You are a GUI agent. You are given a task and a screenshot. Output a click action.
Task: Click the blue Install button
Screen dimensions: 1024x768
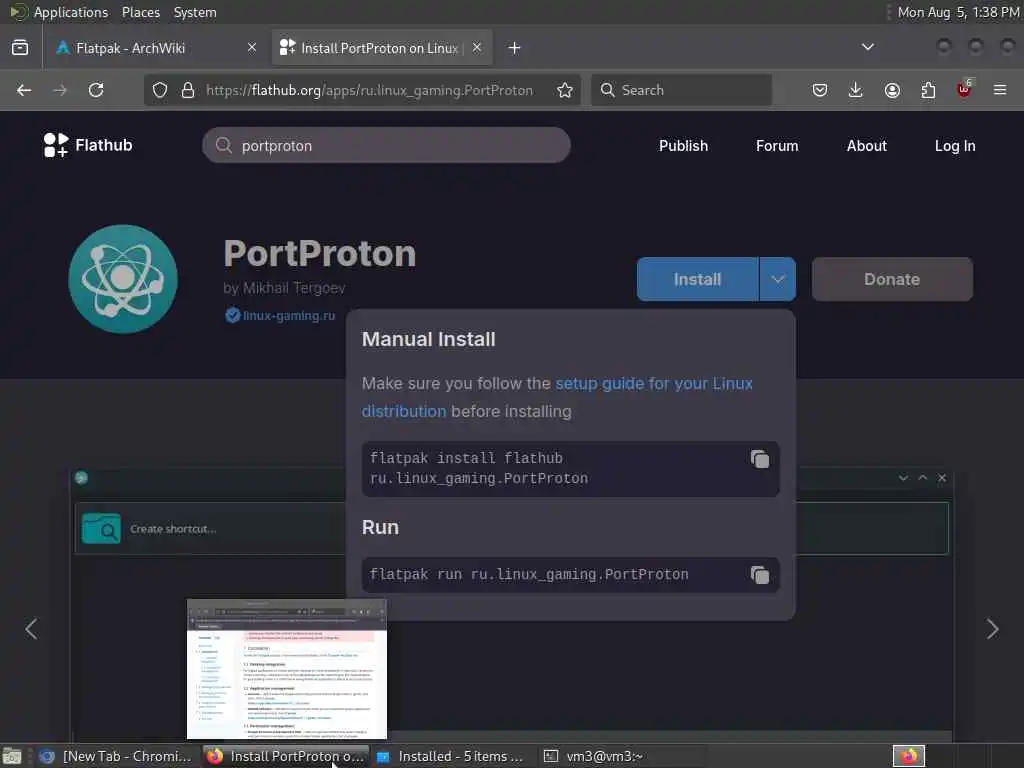pos(697,280)
